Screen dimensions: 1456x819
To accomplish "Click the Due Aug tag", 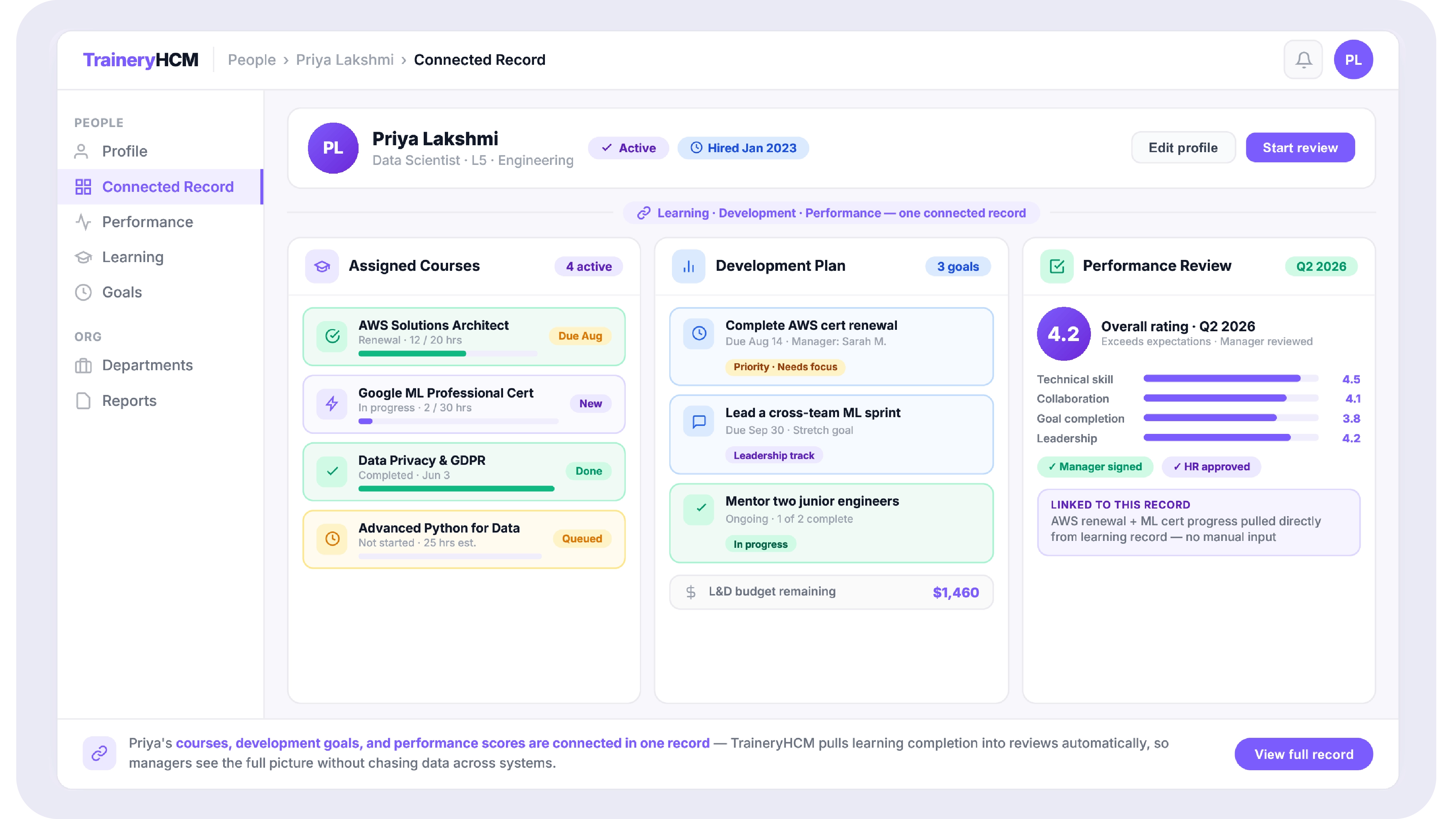I will point(580,336).
